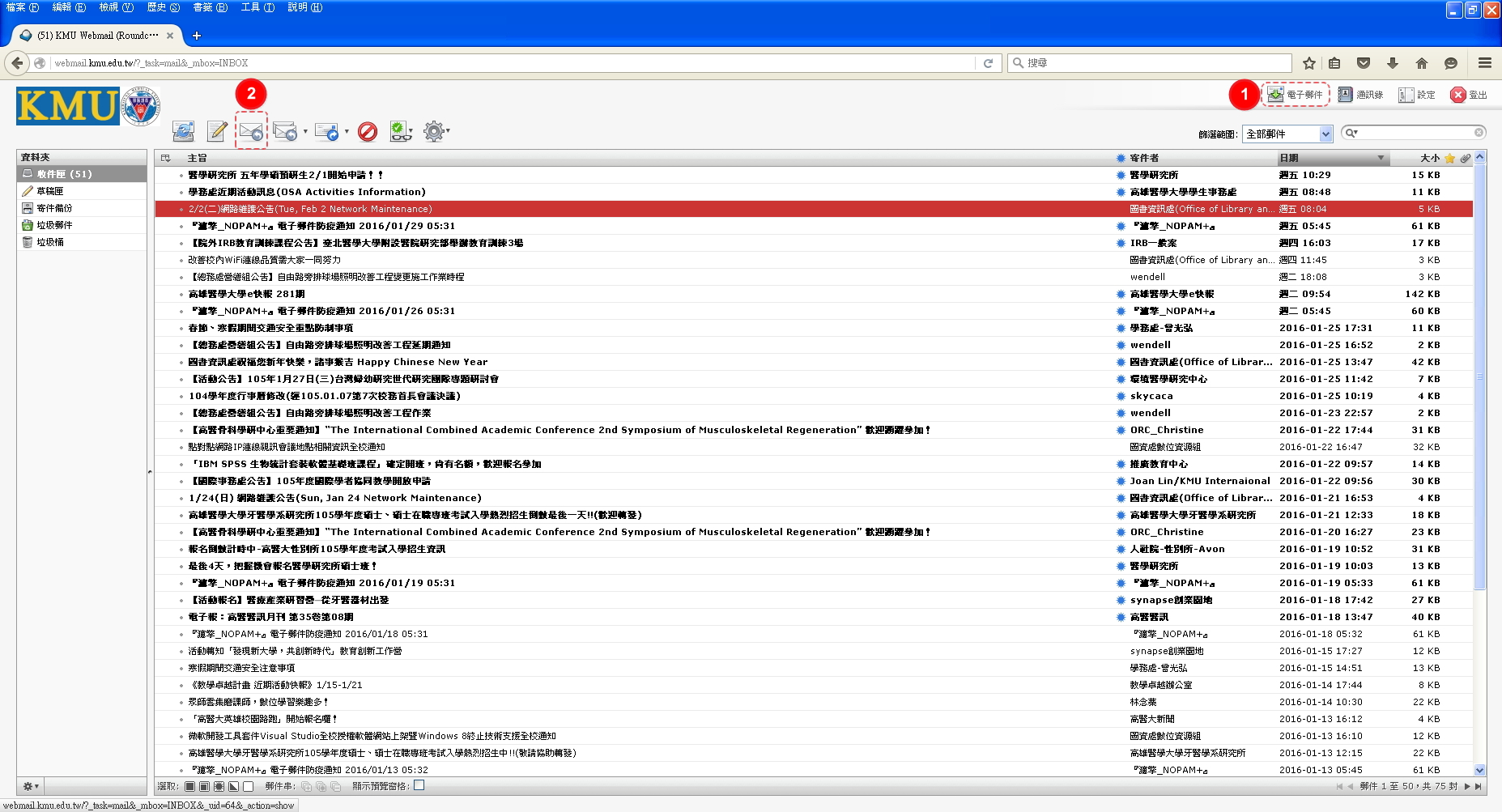Open the 寄件備份 sent folder

[x=82, y=208]
